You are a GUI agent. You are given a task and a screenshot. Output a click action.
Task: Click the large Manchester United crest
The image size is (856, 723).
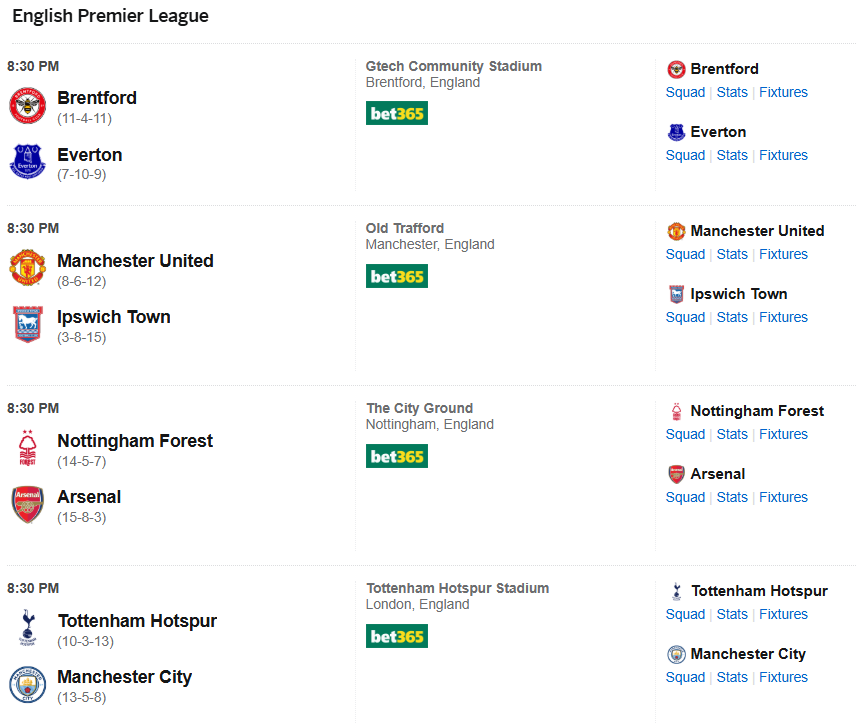(28, 268)
